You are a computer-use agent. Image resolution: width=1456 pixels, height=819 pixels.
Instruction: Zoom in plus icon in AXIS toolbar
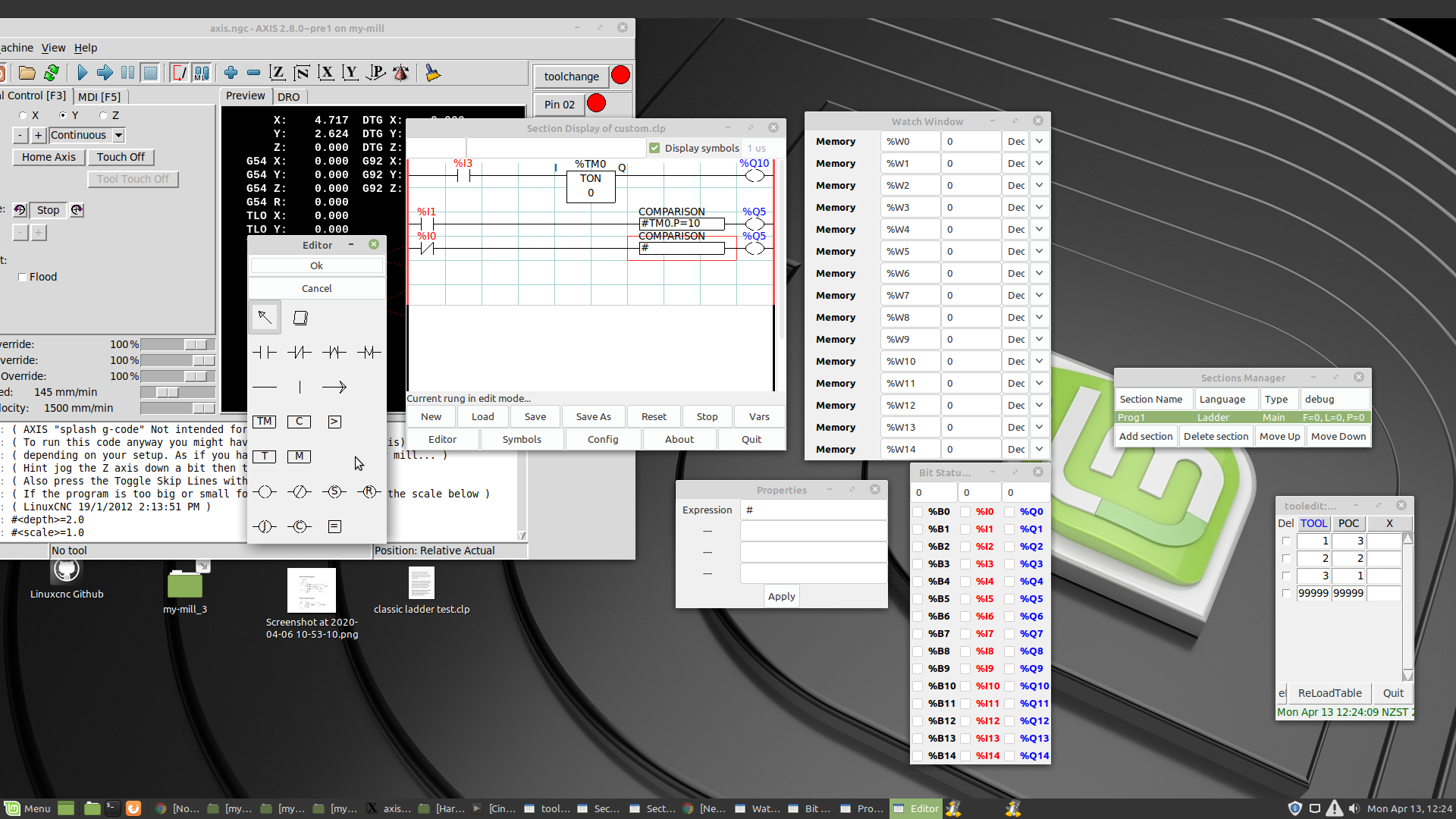231,73
